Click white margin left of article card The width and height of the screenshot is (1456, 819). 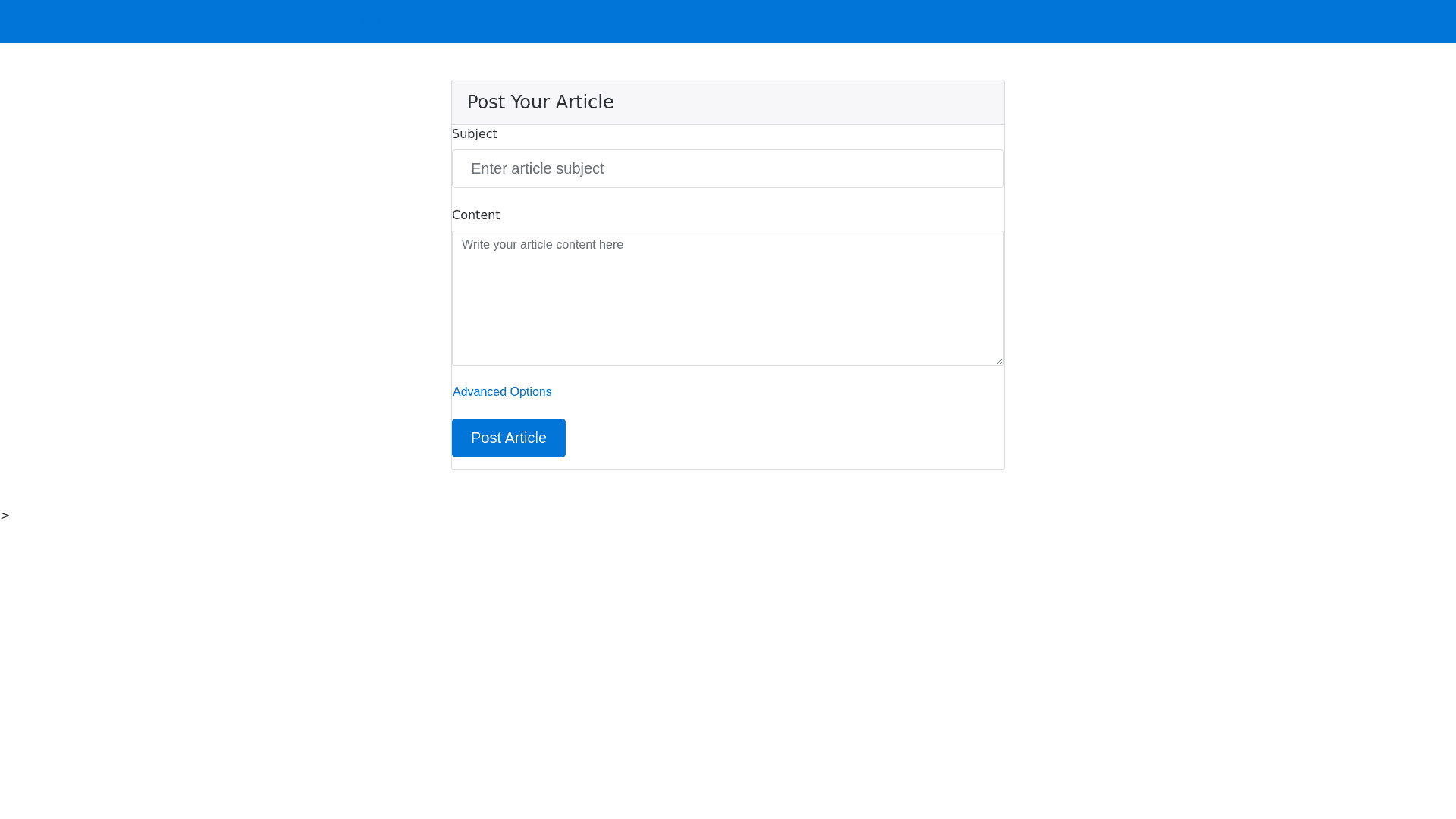[x=227, y=273]
